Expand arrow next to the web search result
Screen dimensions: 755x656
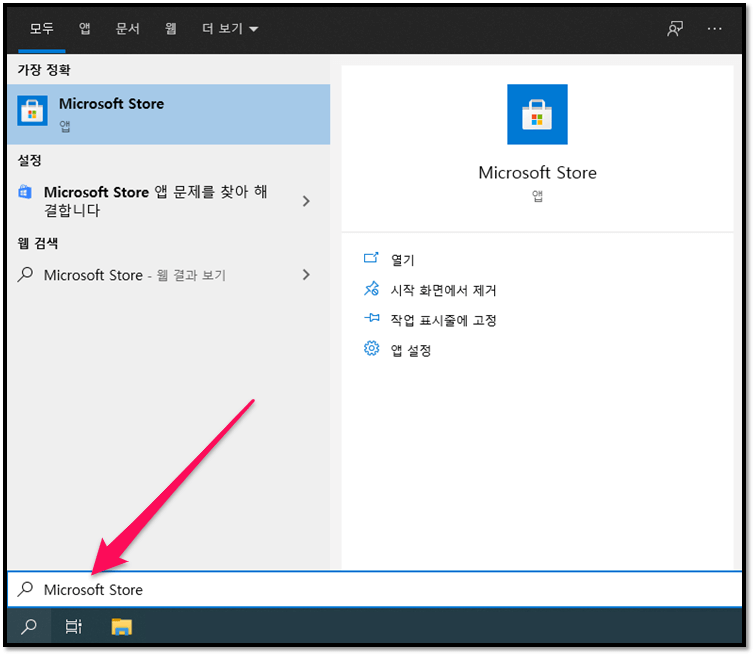pyautogui.click(x=306, y=275)
